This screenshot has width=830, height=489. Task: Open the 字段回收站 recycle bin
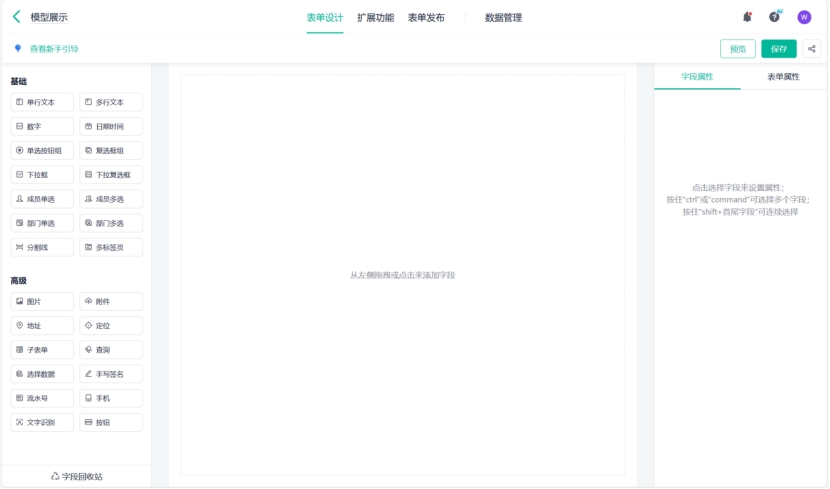77,476
